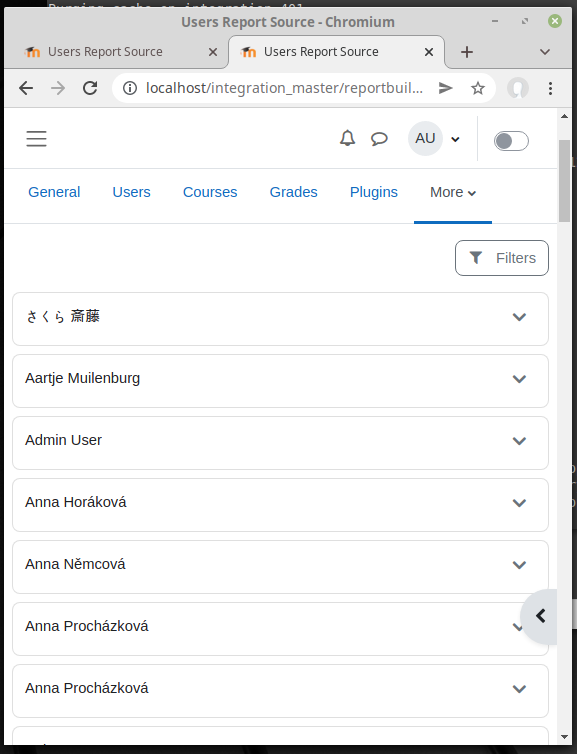Open the hamburger side menu
The height and width of the screenshot is (754, 577).
click(x=37, y=138)
